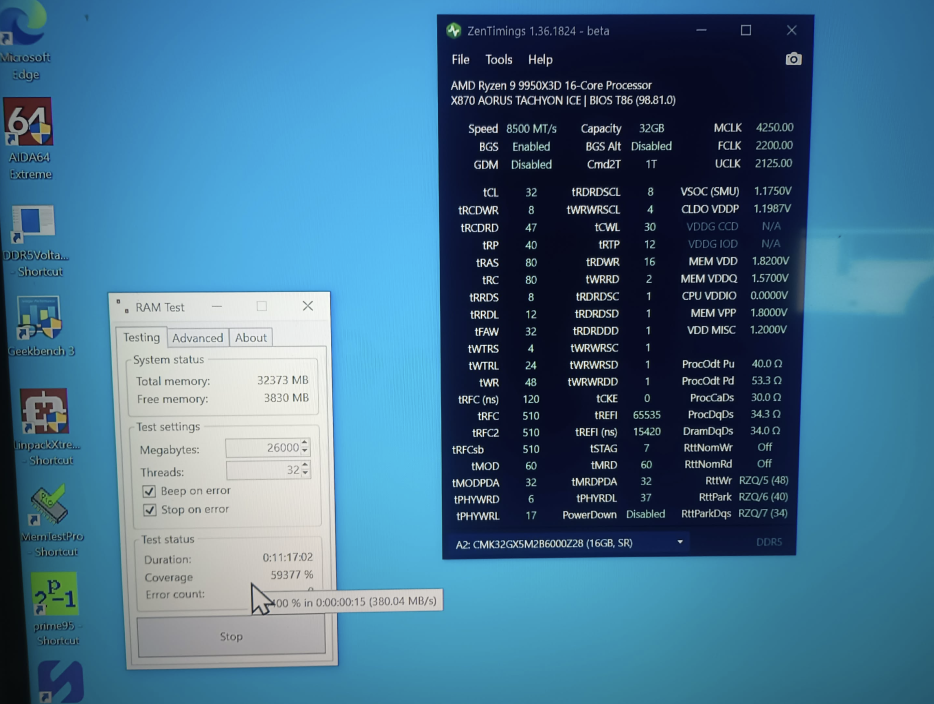Click the PowerDown Disabled value
934x704 pixels.
(645, 514)
